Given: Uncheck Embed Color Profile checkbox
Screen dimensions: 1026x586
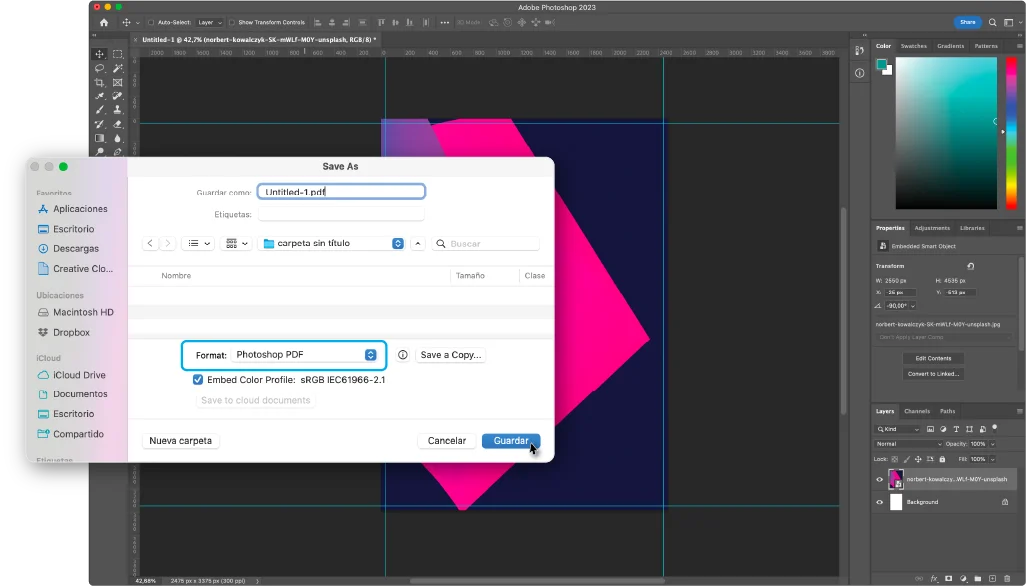Looking at the screenshot, I should [198, 379].
